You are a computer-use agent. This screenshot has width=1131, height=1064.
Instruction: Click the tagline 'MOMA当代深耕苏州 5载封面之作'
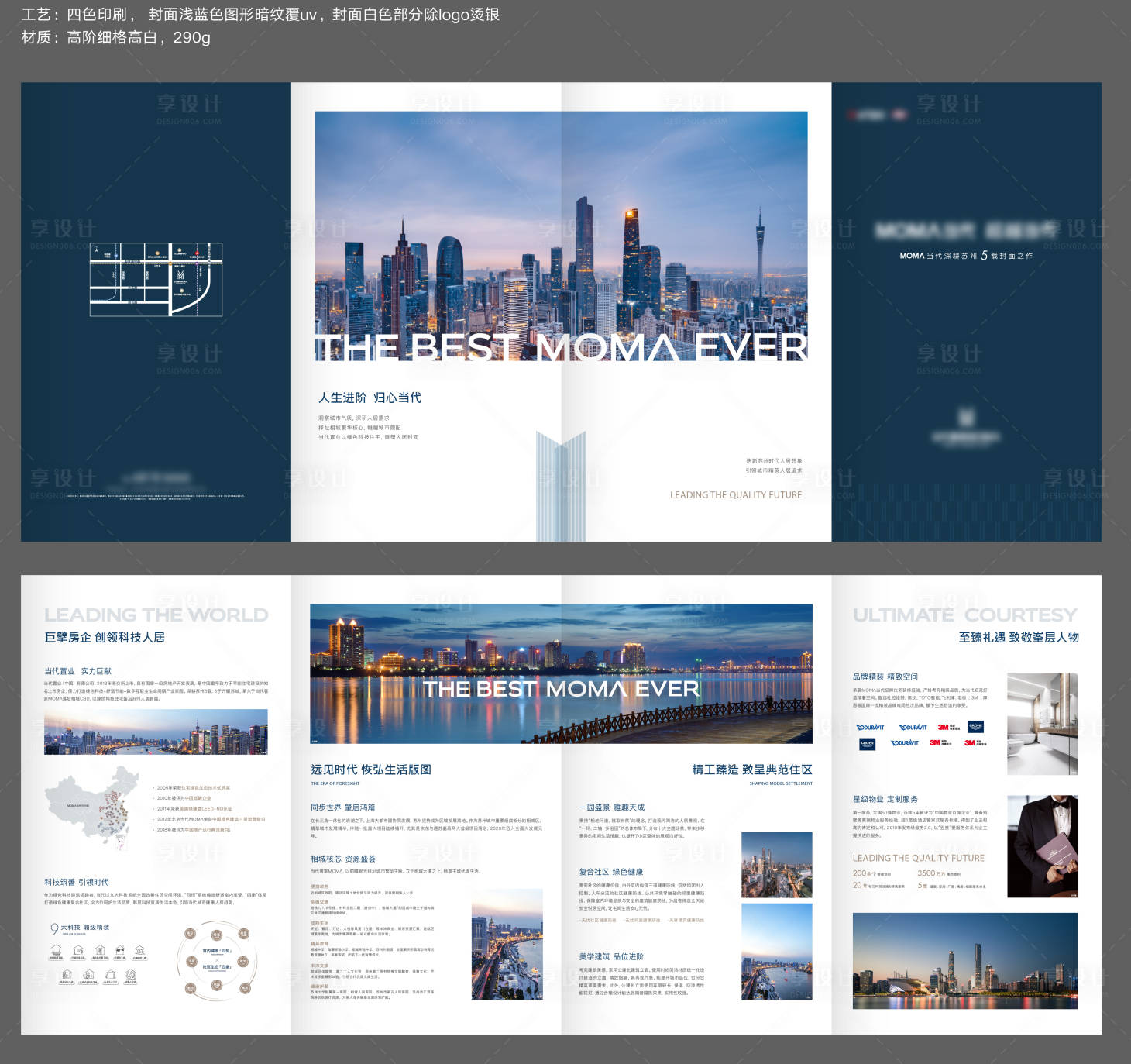(x=966, y=255)
